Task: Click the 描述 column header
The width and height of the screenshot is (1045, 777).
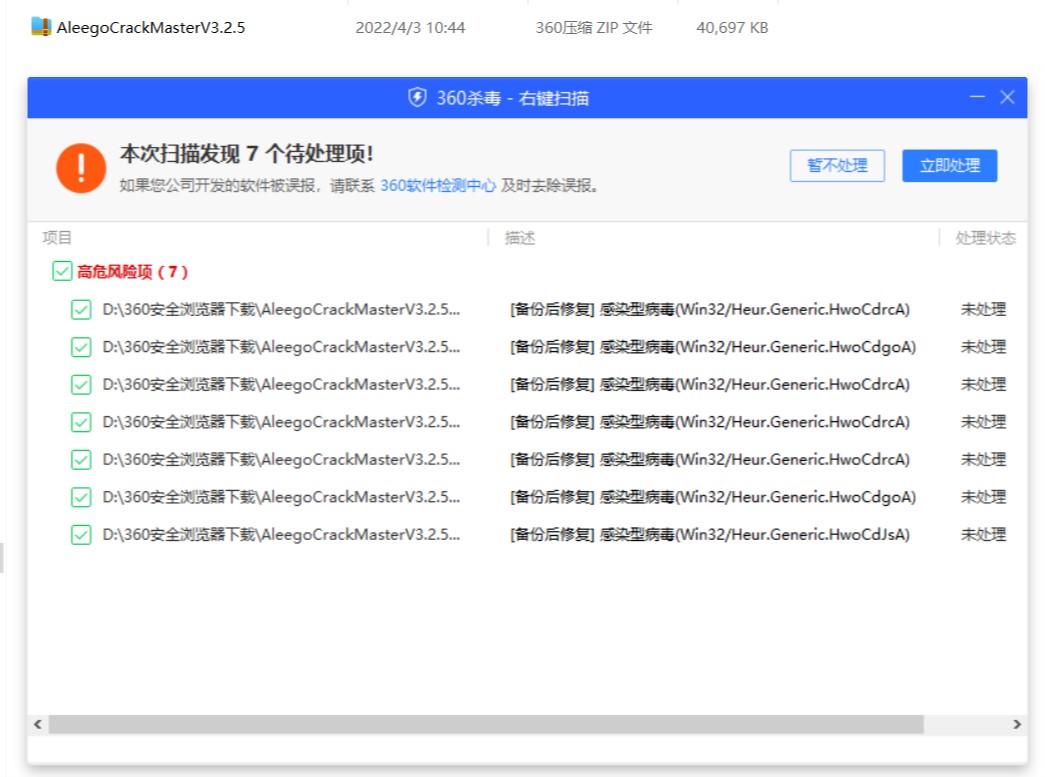Action: coord(520,238)
